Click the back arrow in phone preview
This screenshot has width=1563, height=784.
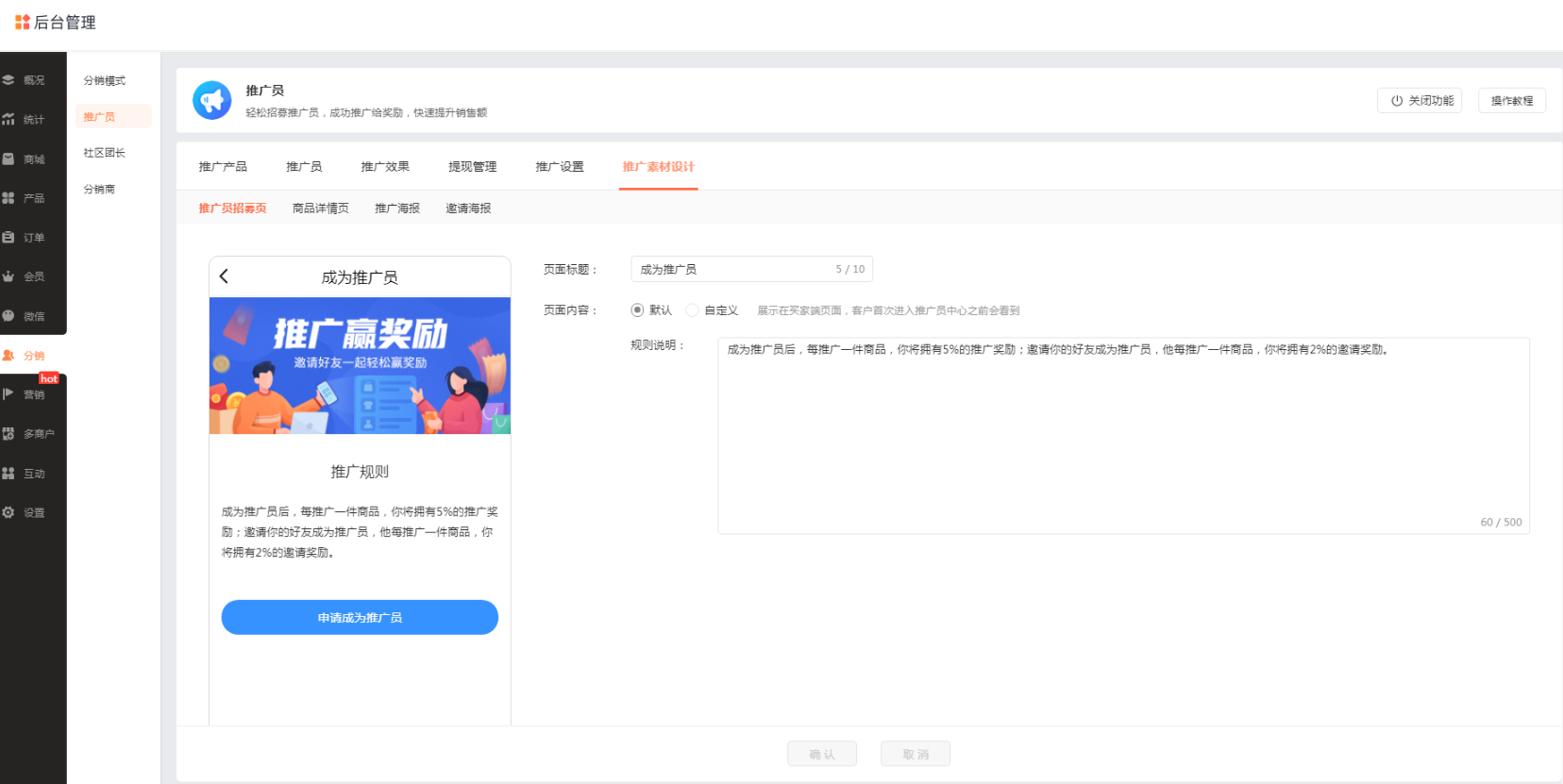[x=224, y=276]
